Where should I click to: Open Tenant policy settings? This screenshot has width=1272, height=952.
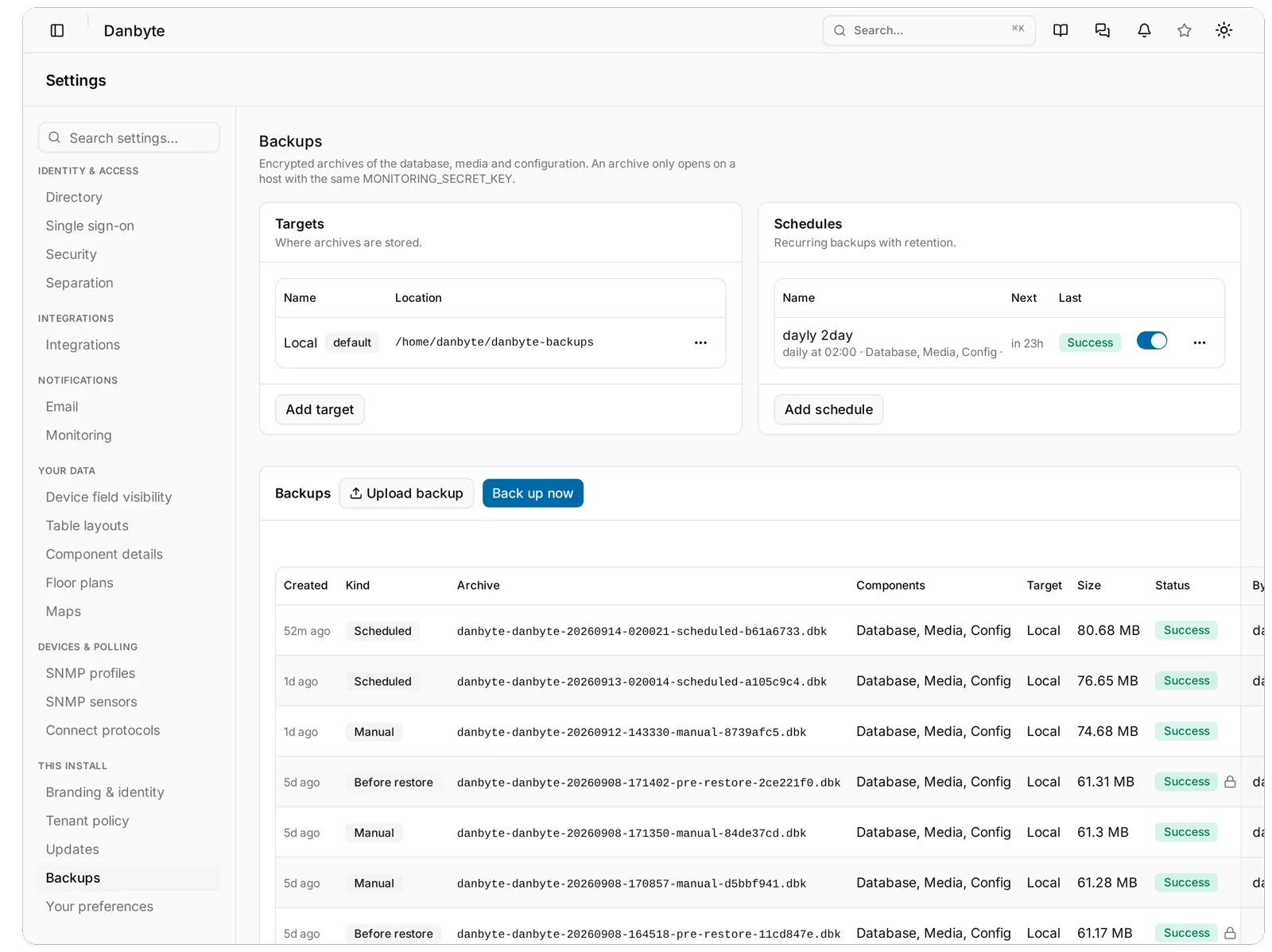point(87,822)
